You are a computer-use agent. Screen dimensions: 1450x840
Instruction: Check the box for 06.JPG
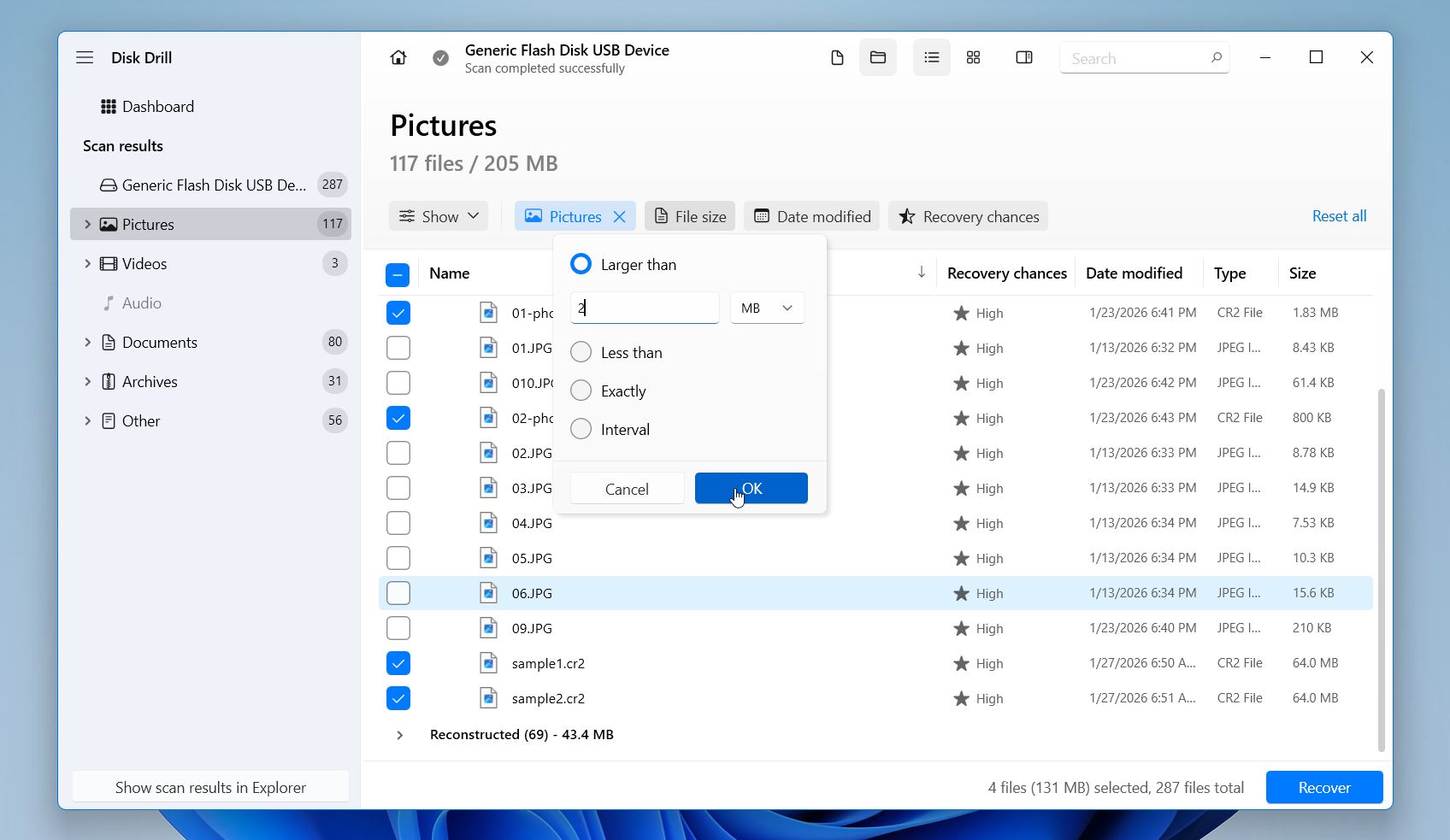pos(398,593)
